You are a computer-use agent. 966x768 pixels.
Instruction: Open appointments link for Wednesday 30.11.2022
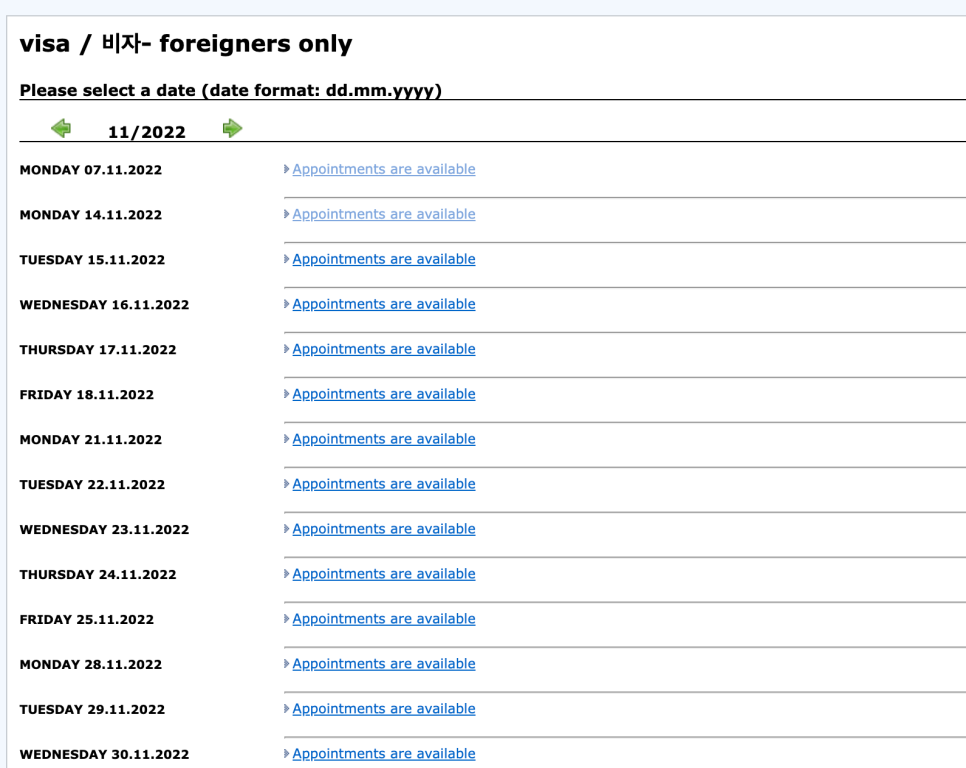[x=384, y=753]
